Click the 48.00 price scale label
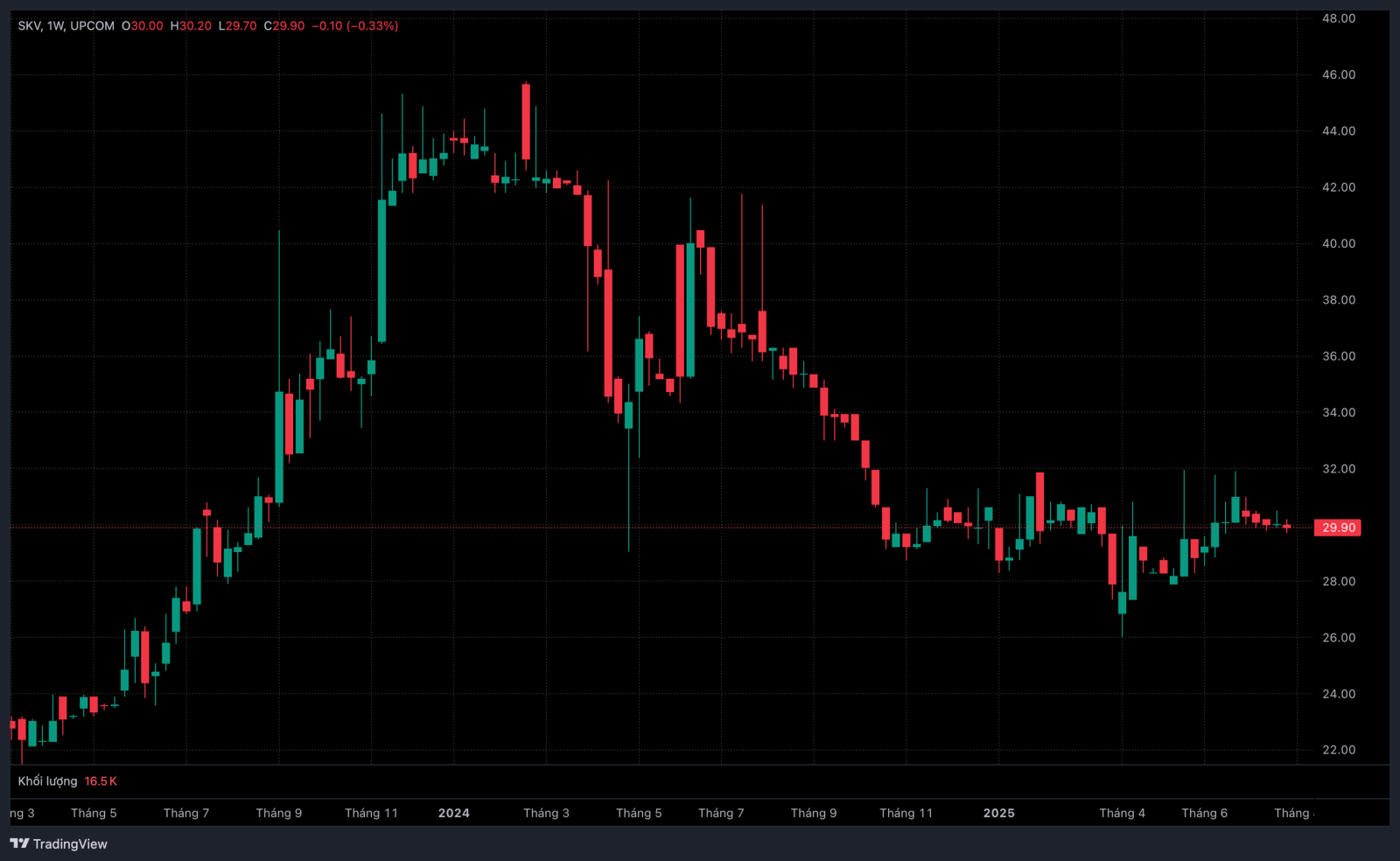Viewport: 1400px width, 861px height. [1339, 18]
